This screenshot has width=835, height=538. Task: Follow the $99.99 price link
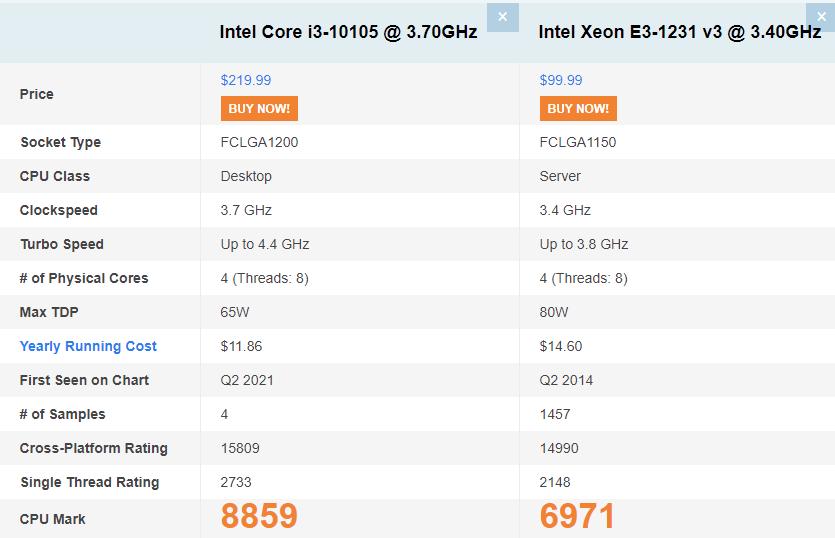(x=561, y=80)
